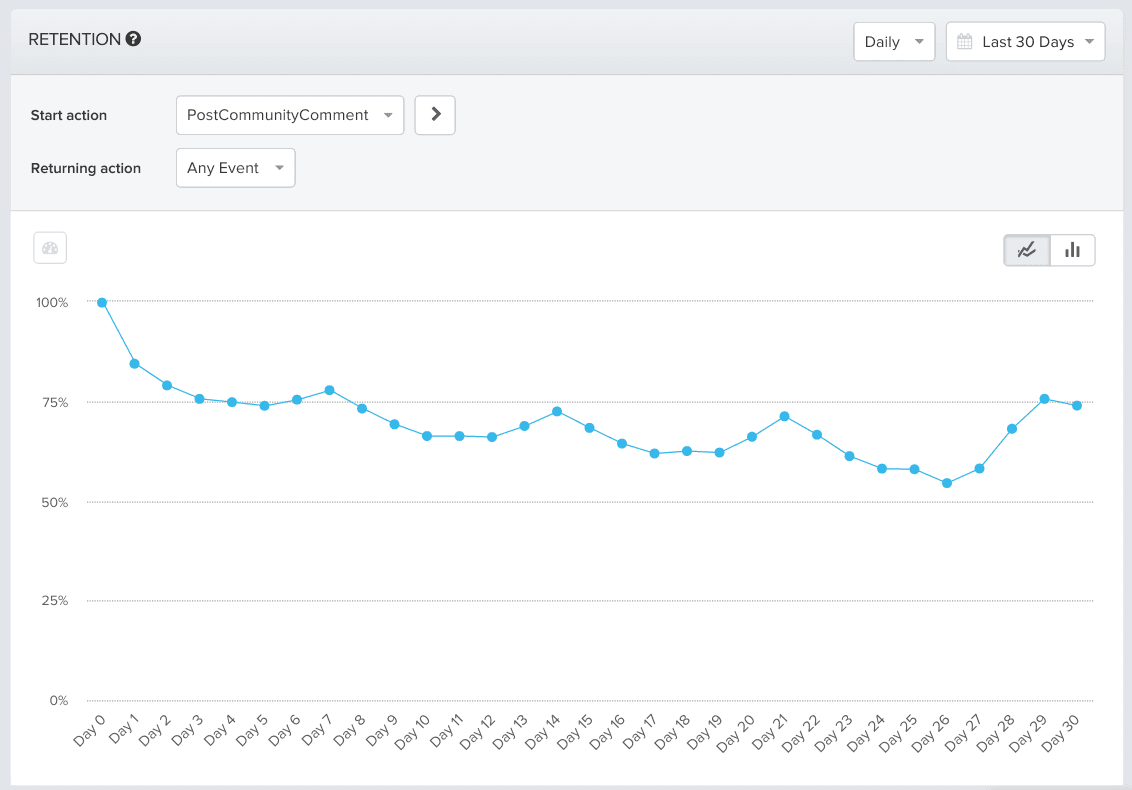Open the Daily interval dropdown
The image size is (1132, 790).
[x=893, y=42]
